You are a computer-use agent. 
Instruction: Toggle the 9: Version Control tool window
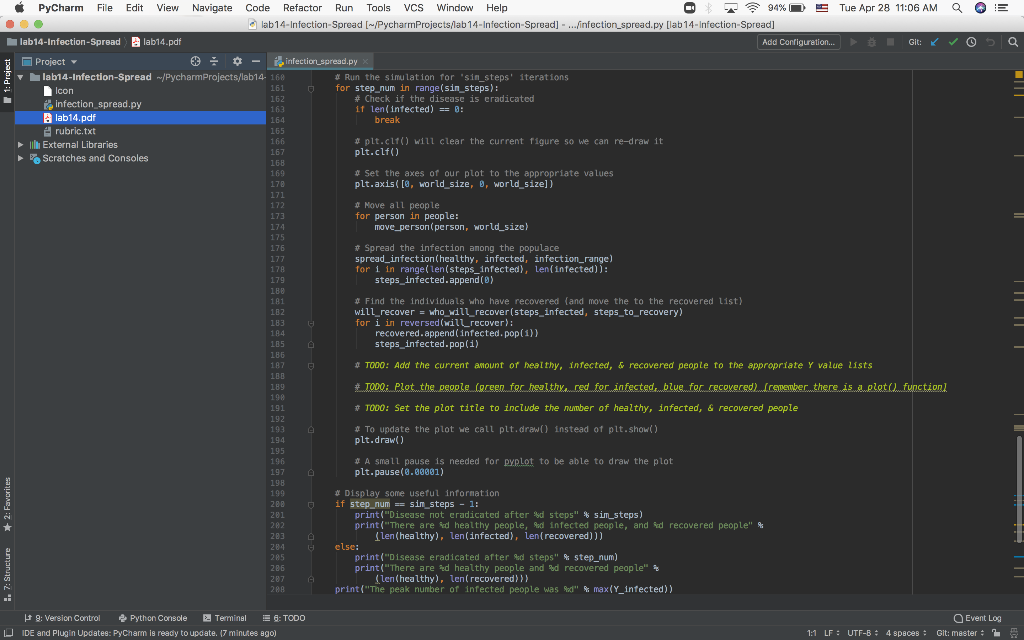(x=62, y=618)
